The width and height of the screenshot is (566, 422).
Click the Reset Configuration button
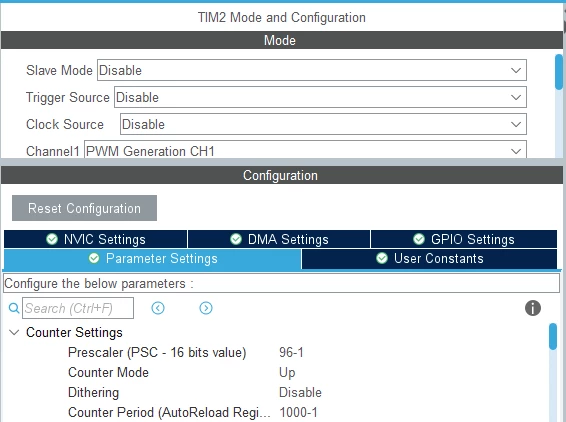[84, 208]
